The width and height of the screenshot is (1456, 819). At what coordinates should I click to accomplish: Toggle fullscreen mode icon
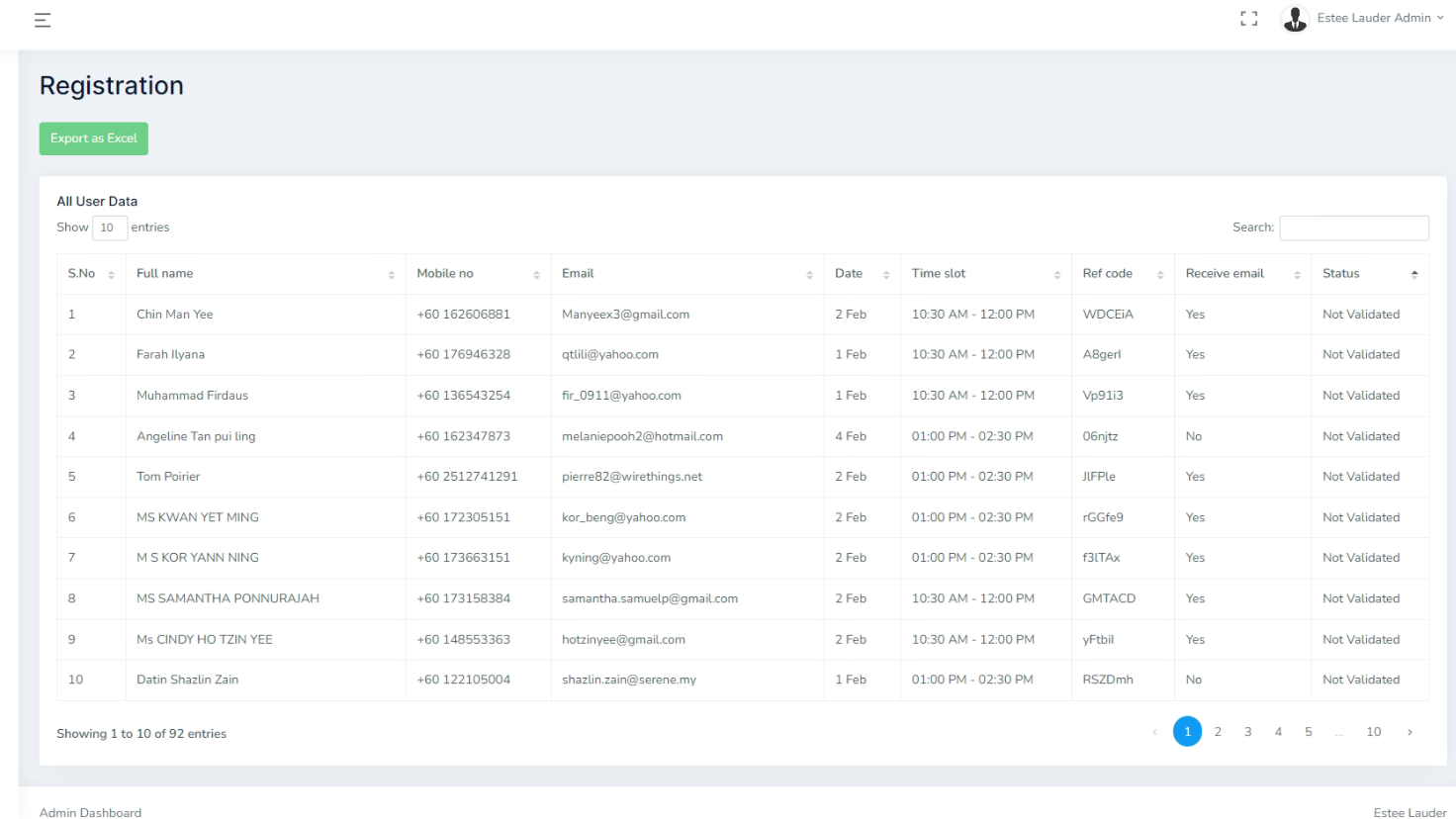tap(1249, 19)
